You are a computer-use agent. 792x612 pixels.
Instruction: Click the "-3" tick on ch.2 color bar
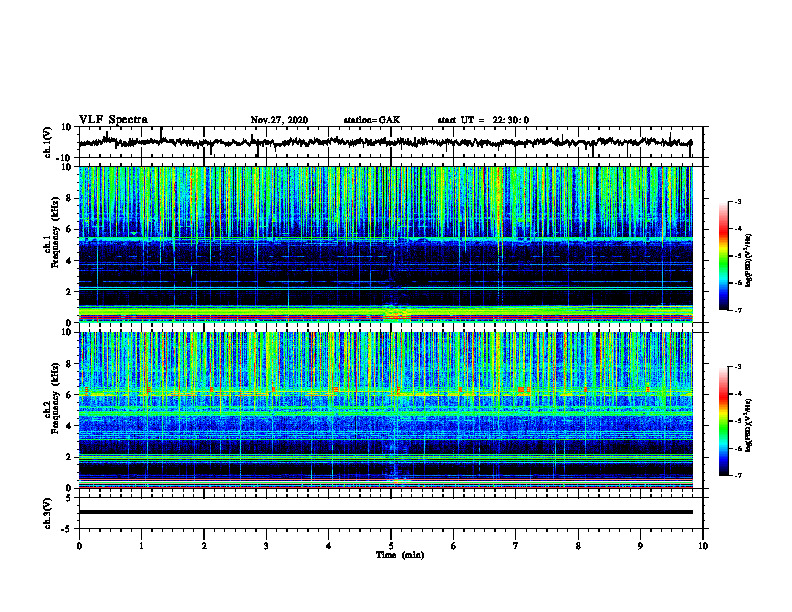point(738,367)
